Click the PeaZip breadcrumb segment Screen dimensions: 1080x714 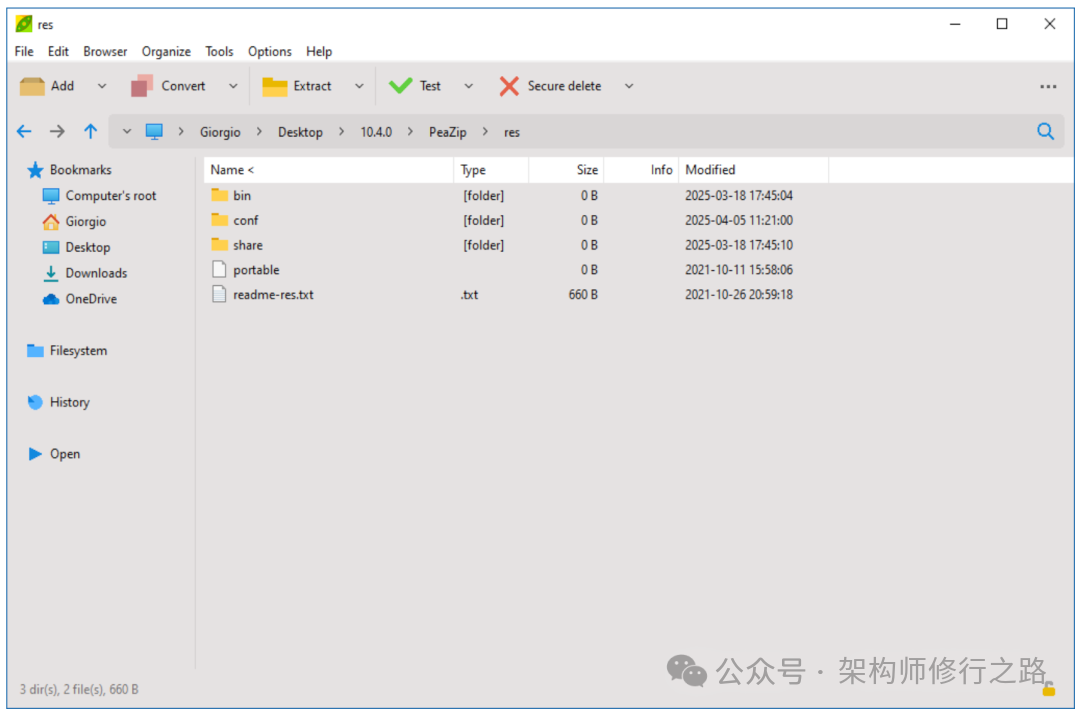(448, 132)
